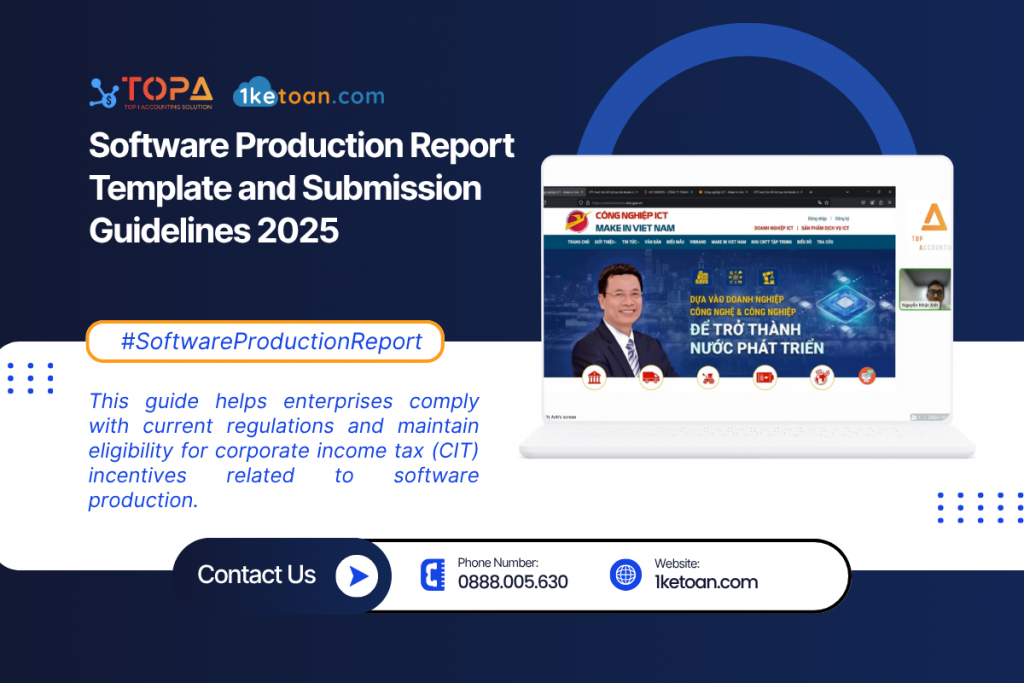Click the delivery truck circle icon
This screenshot has width=1024, height=683.
click(651, 377)
